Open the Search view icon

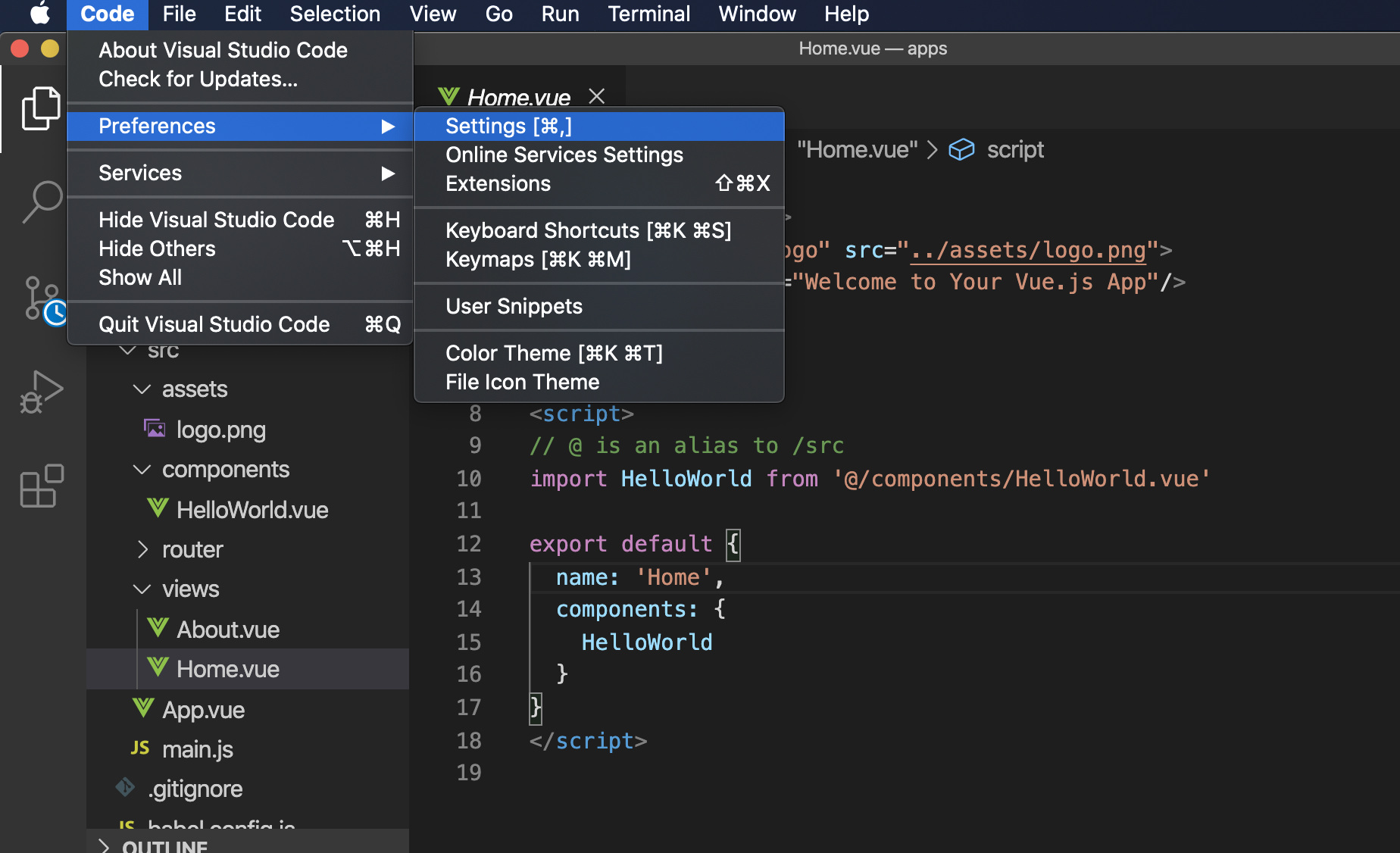click(x=42, y=202)
